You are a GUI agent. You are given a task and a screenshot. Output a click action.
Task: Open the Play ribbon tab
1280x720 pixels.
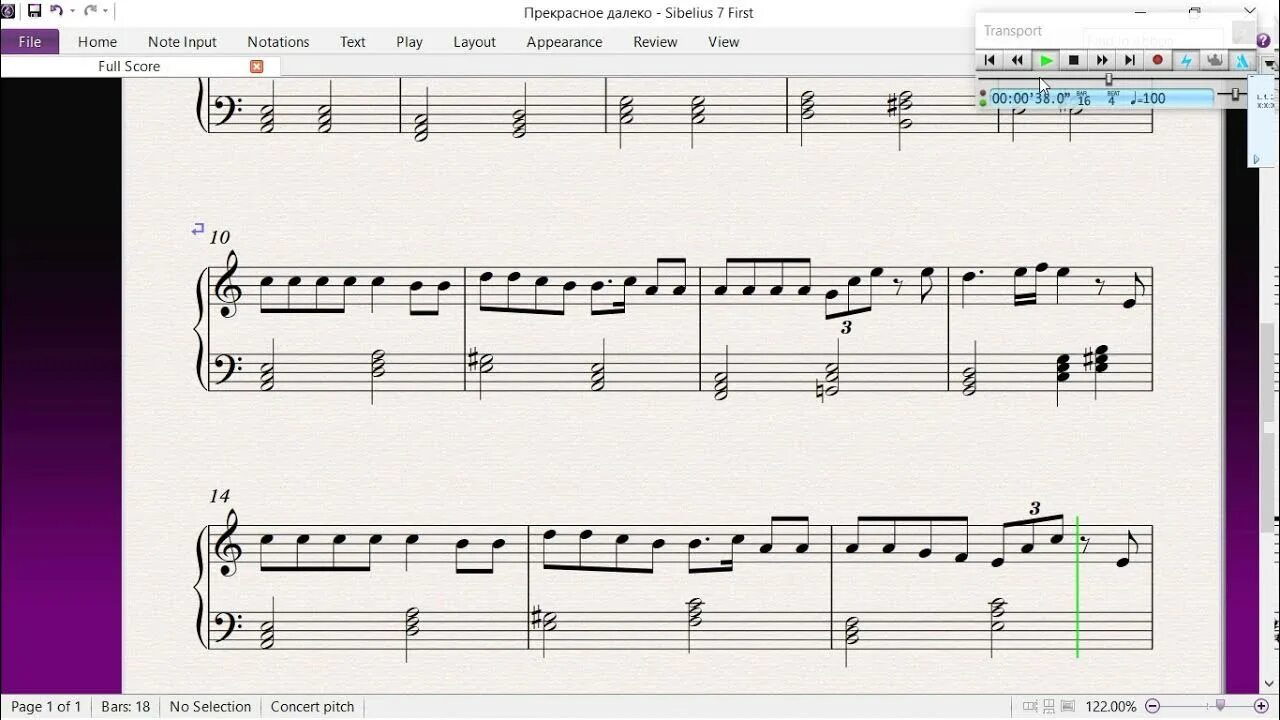pos(409,42)
